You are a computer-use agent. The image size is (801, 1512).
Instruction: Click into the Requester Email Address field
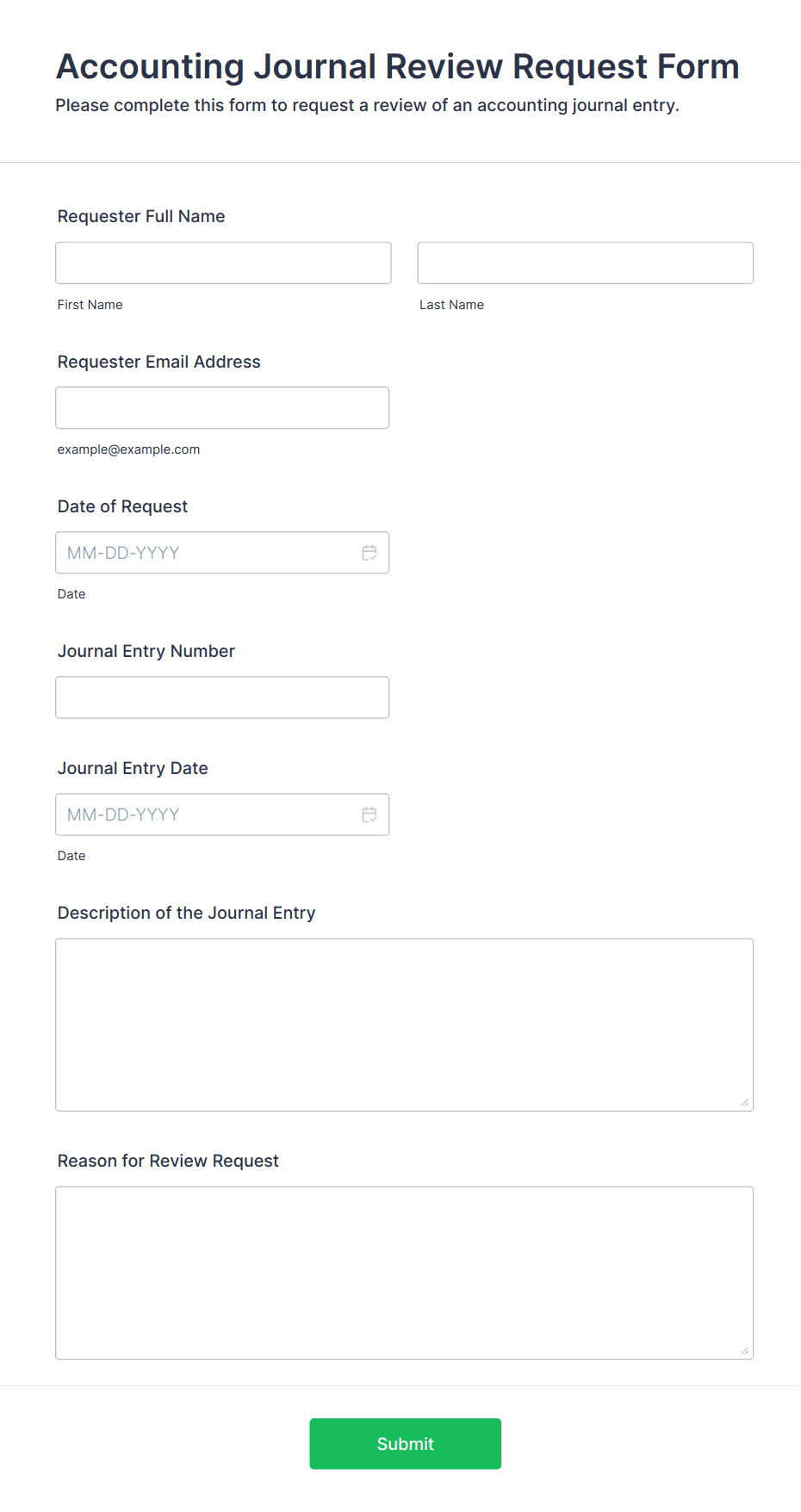coord(222,407)
